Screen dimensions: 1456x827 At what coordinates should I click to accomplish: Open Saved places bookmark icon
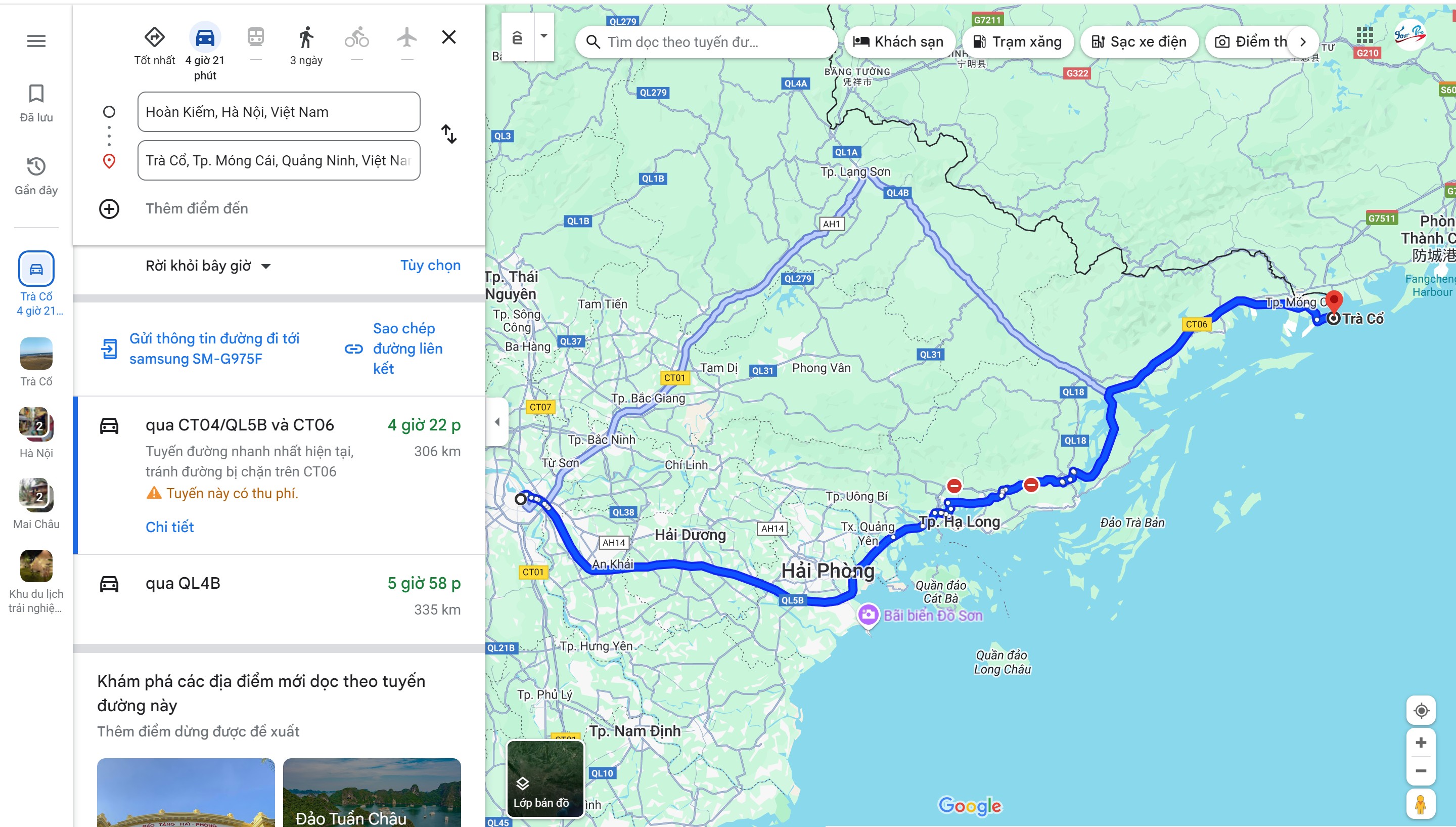click(36, 94)
